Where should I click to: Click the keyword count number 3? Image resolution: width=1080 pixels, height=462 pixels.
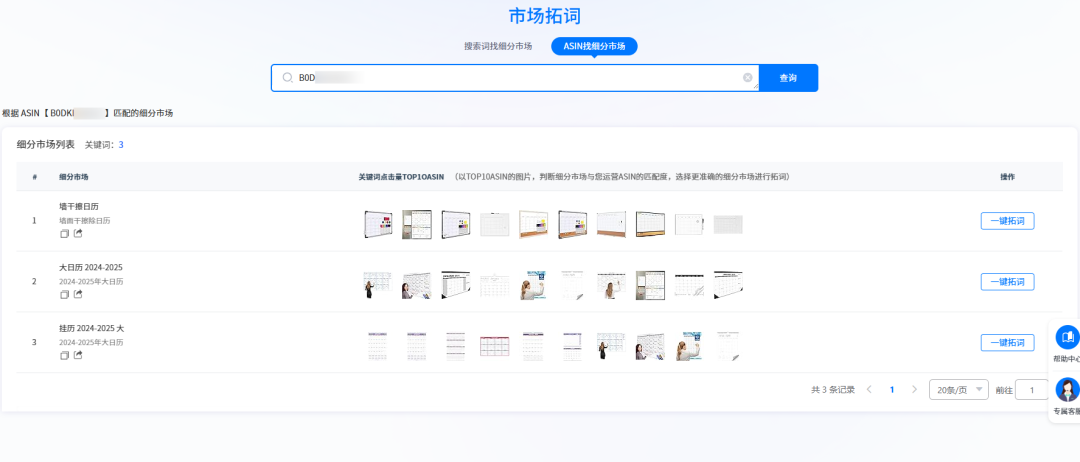(x=121, y=145)
